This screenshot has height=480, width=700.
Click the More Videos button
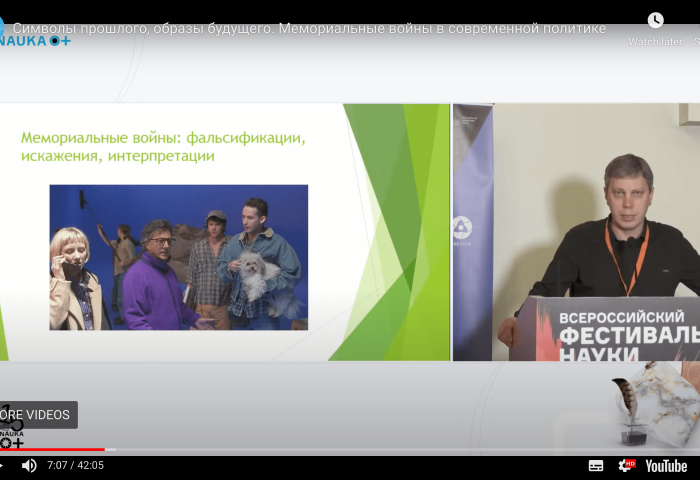36,415
